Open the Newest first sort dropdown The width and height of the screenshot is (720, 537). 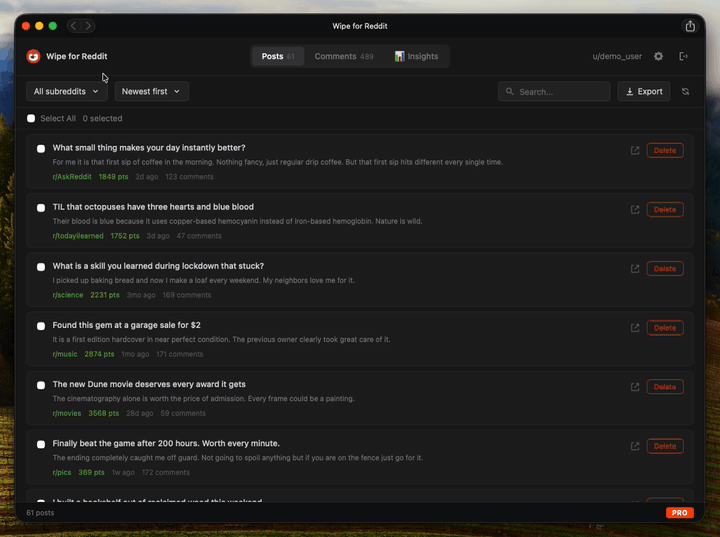coord(151,91)
